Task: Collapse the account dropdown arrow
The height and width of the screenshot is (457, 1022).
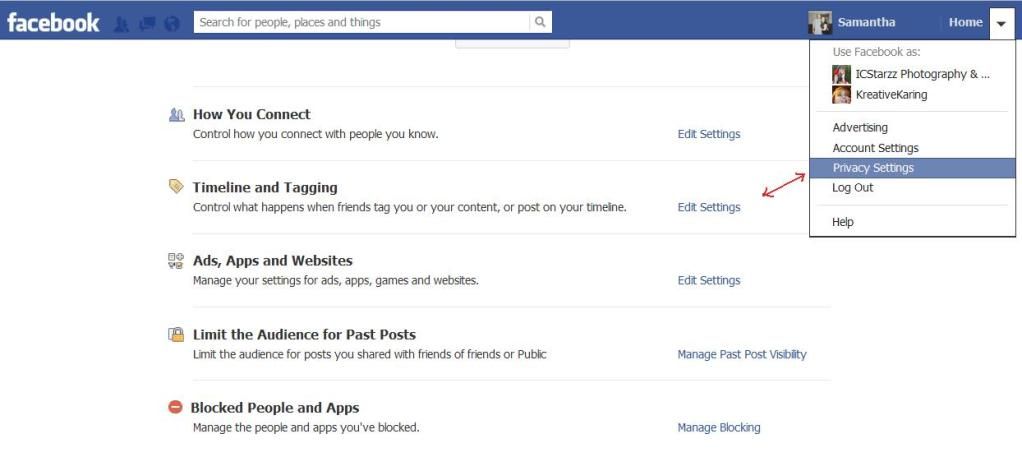Action: 1001,23
